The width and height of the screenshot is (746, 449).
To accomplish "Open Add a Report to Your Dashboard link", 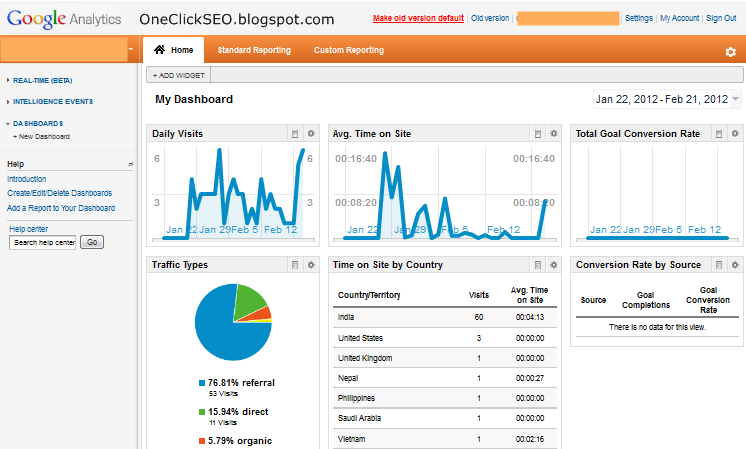I will coord(61,208).
